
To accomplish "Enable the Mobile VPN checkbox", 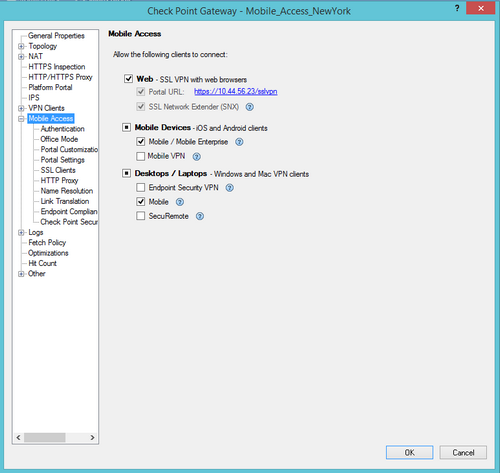I will point(141,156).
